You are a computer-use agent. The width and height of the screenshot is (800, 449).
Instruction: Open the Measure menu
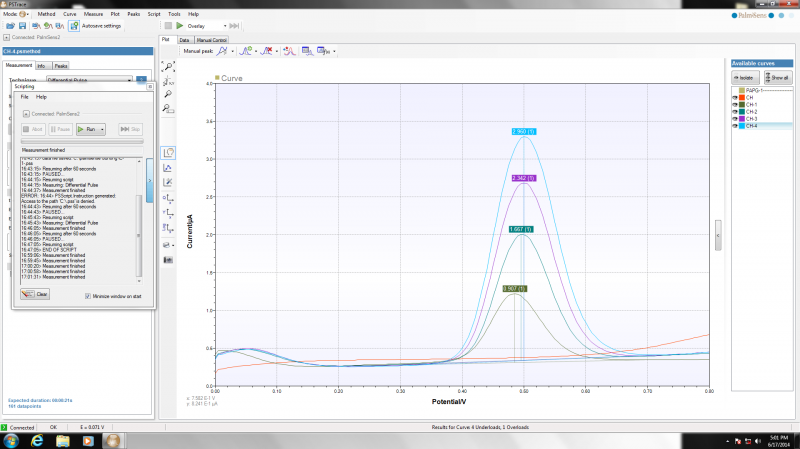94,14
